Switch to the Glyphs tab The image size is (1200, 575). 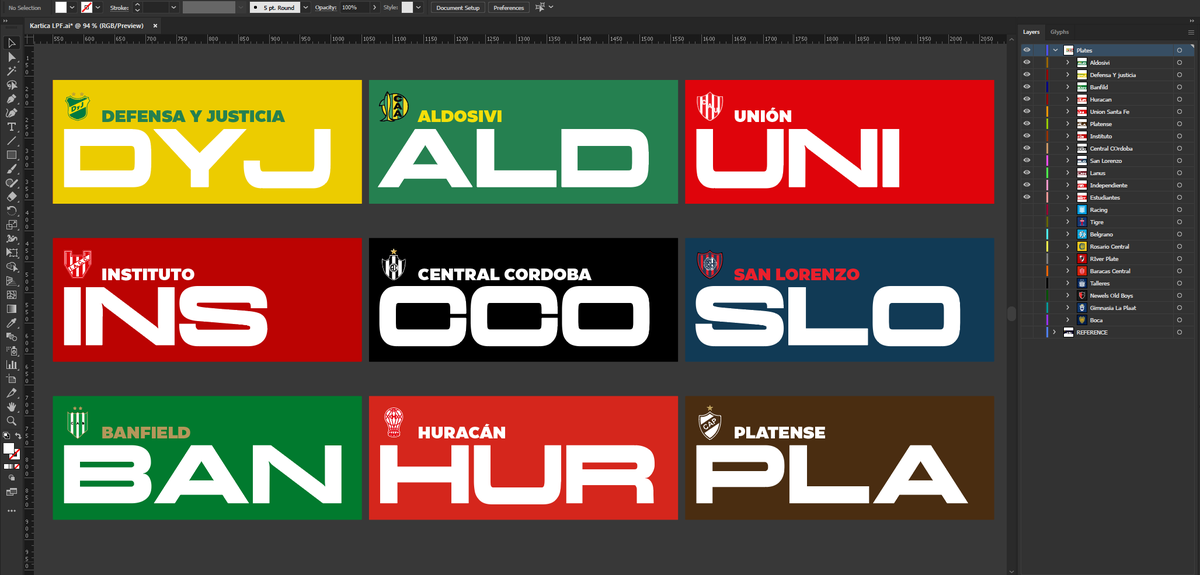[x=1059, y=32]
